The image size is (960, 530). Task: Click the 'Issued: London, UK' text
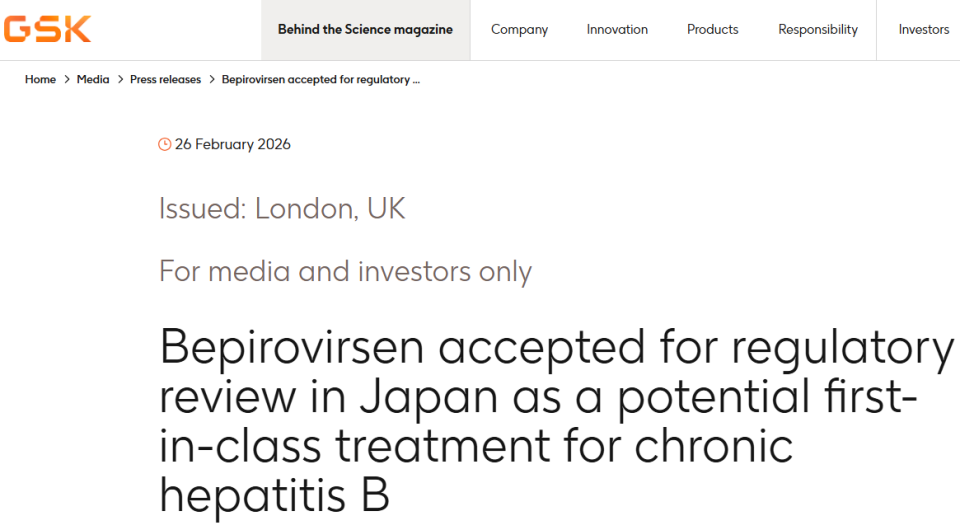click(282, 209)
